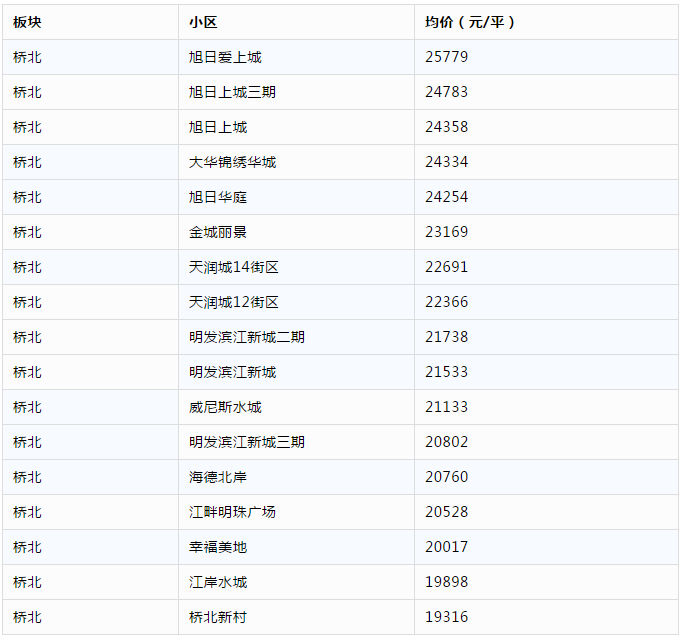
Task: Select the price 23169
Action: (x=446, y=232)
